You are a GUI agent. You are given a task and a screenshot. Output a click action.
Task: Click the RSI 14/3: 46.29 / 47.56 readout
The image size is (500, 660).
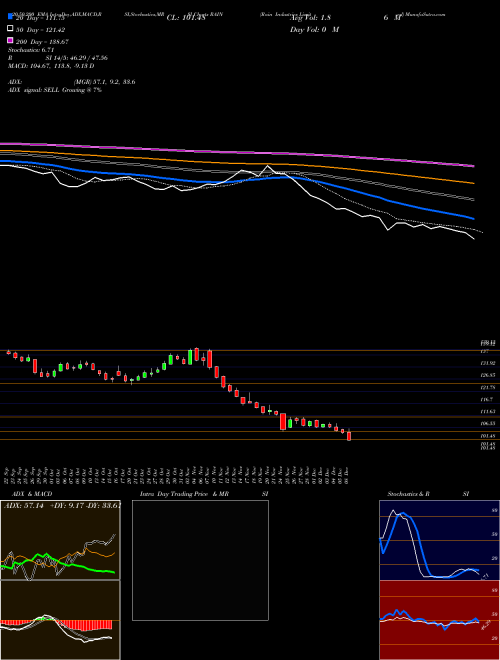click(x=58, y=58)
